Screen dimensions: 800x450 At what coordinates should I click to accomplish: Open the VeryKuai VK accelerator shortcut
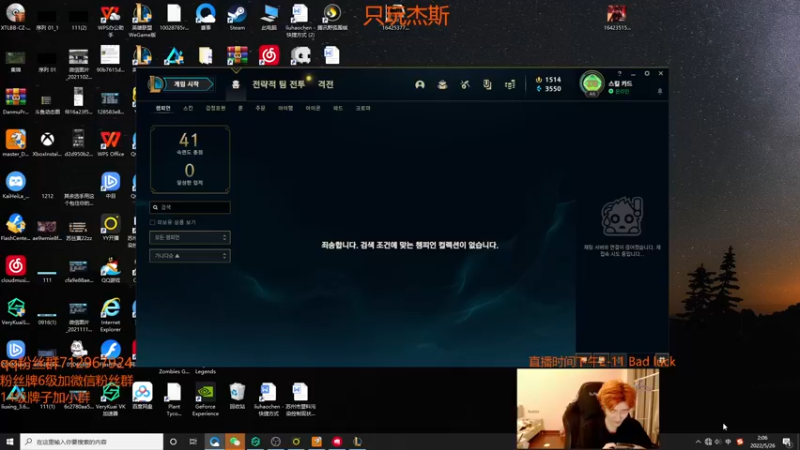pos(110,399)
